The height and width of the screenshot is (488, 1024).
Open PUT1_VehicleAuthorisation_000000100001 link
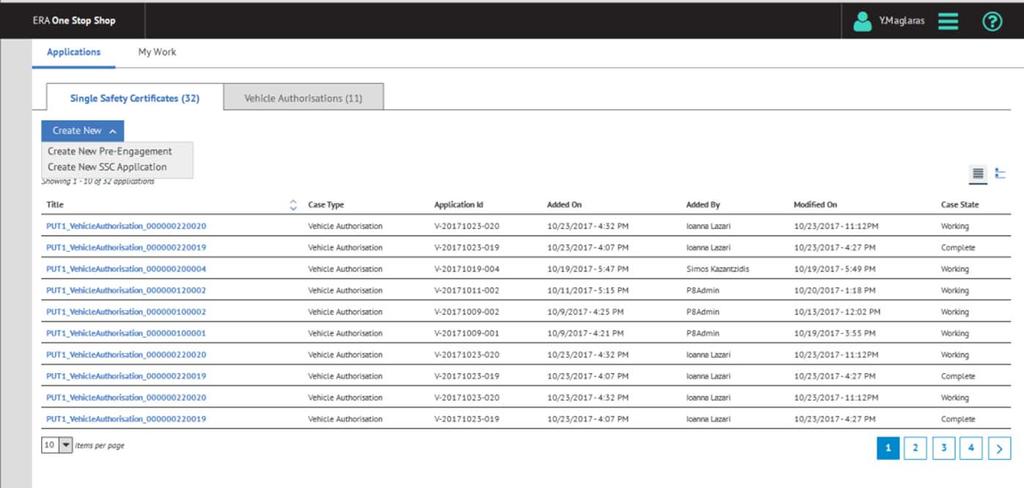126,333
